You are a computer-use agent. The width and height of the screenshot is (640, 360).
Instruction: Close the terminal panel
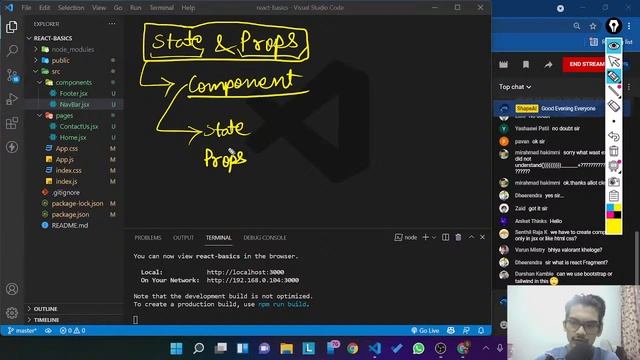pyautogui.click(x=482, y=237)
